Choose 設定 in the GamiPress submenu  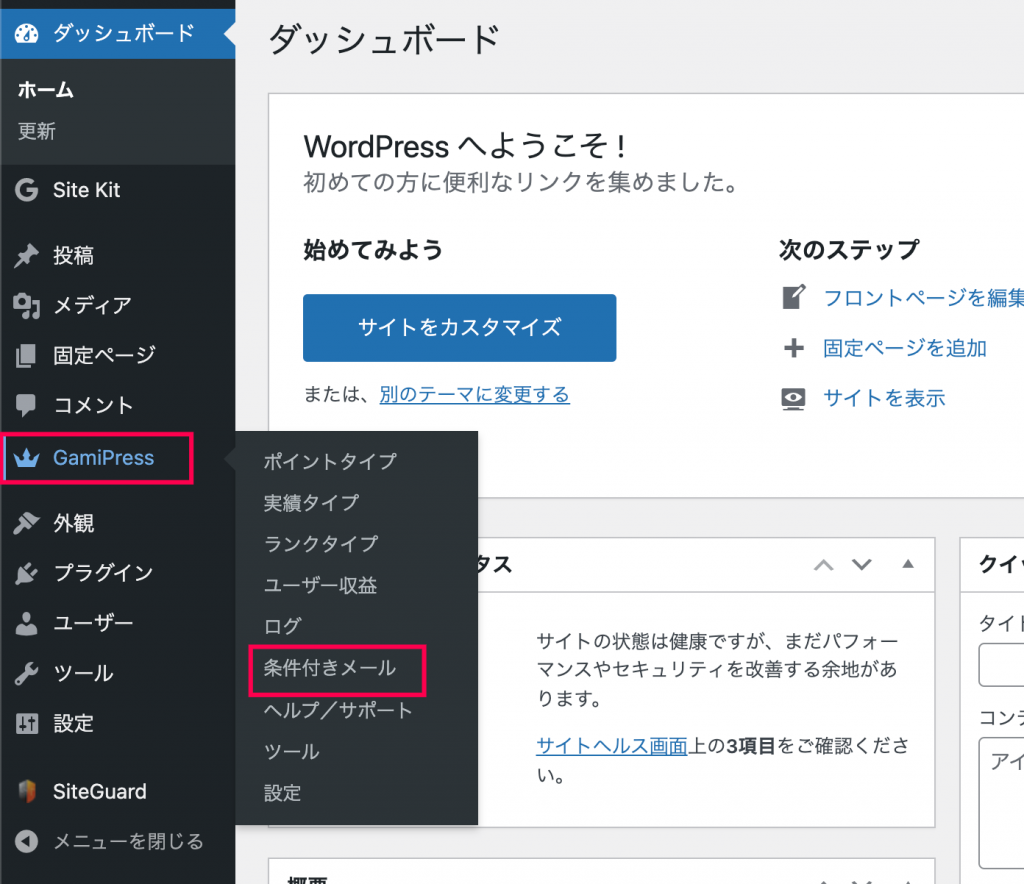click(x=282, y=793)
